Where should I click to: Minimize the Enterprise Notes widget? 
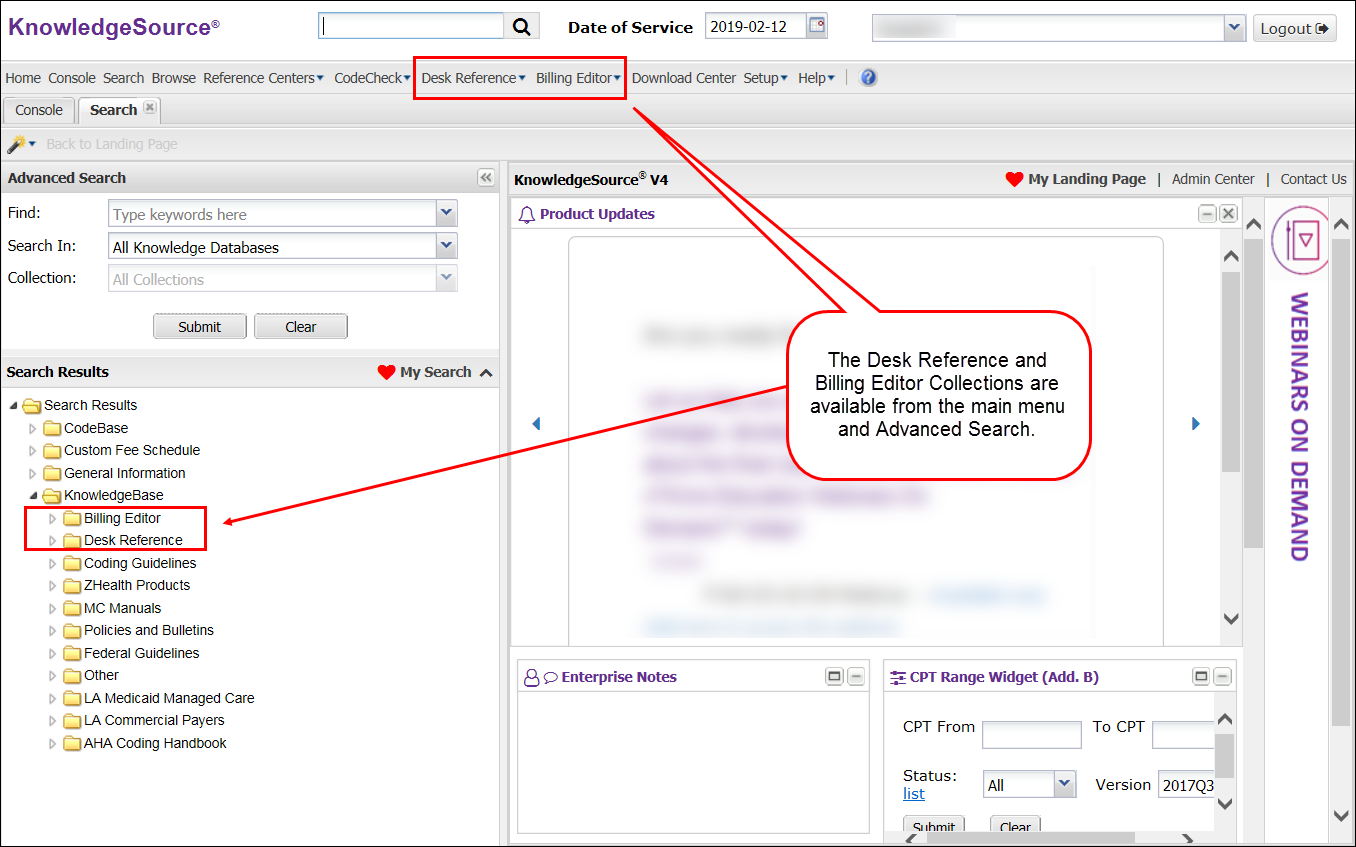point(856,677)
